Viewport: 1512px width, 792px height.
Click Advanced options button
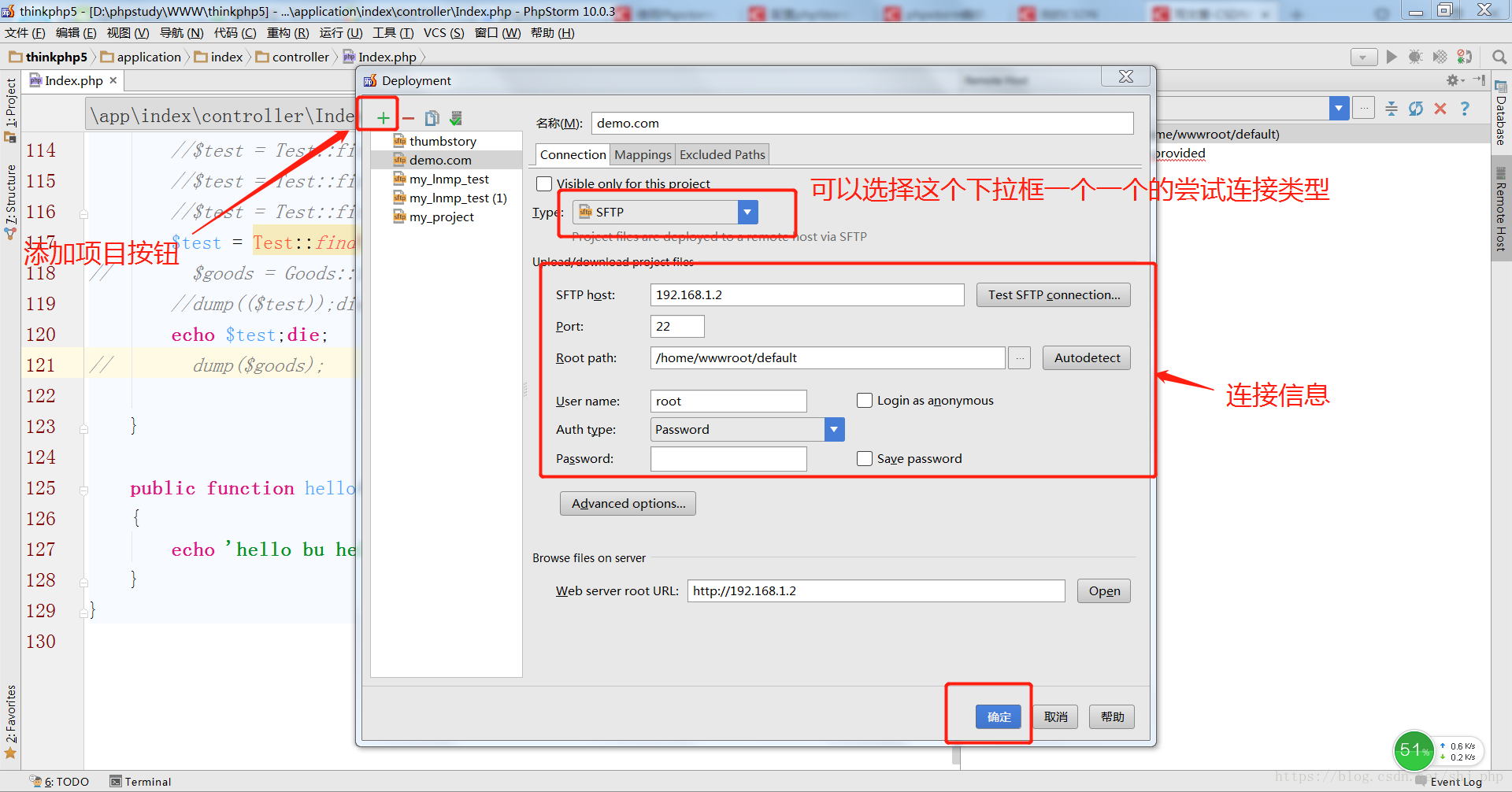tap(628, 503)
